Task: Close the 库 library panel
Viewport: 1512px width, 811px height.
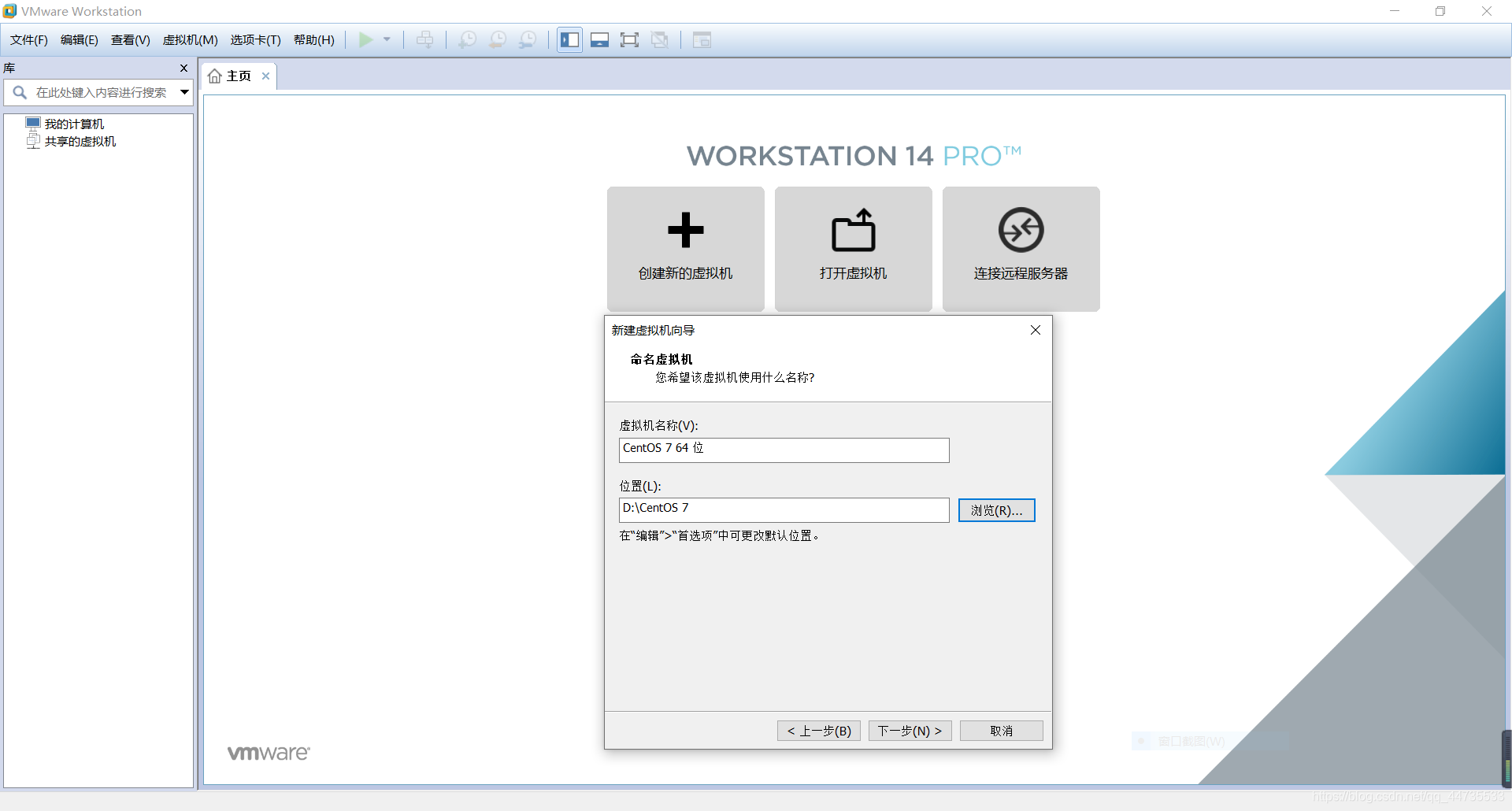Action: [183, 69]
